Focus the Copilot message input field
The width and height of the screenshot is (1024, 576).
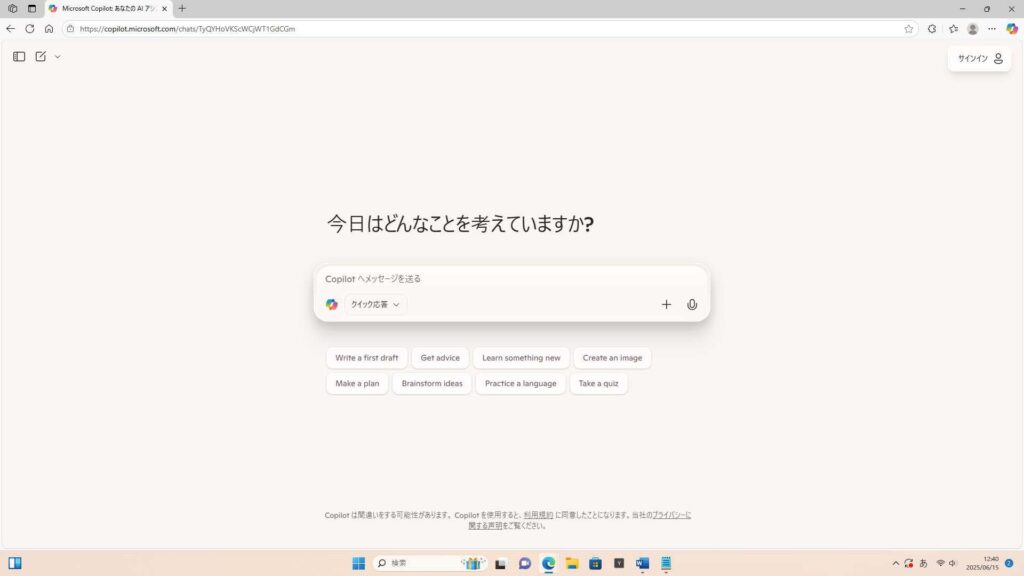tap(511, 279)
